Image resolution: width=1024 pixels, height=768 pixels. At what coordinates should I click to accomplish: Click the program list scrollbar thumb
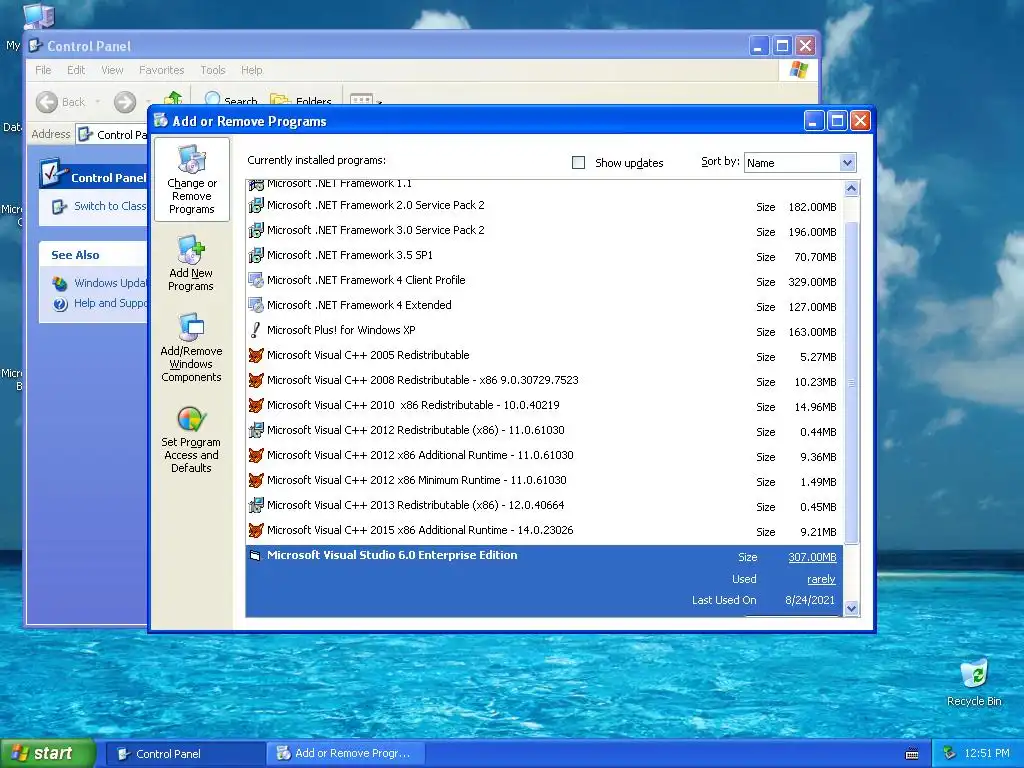[851, 383]
